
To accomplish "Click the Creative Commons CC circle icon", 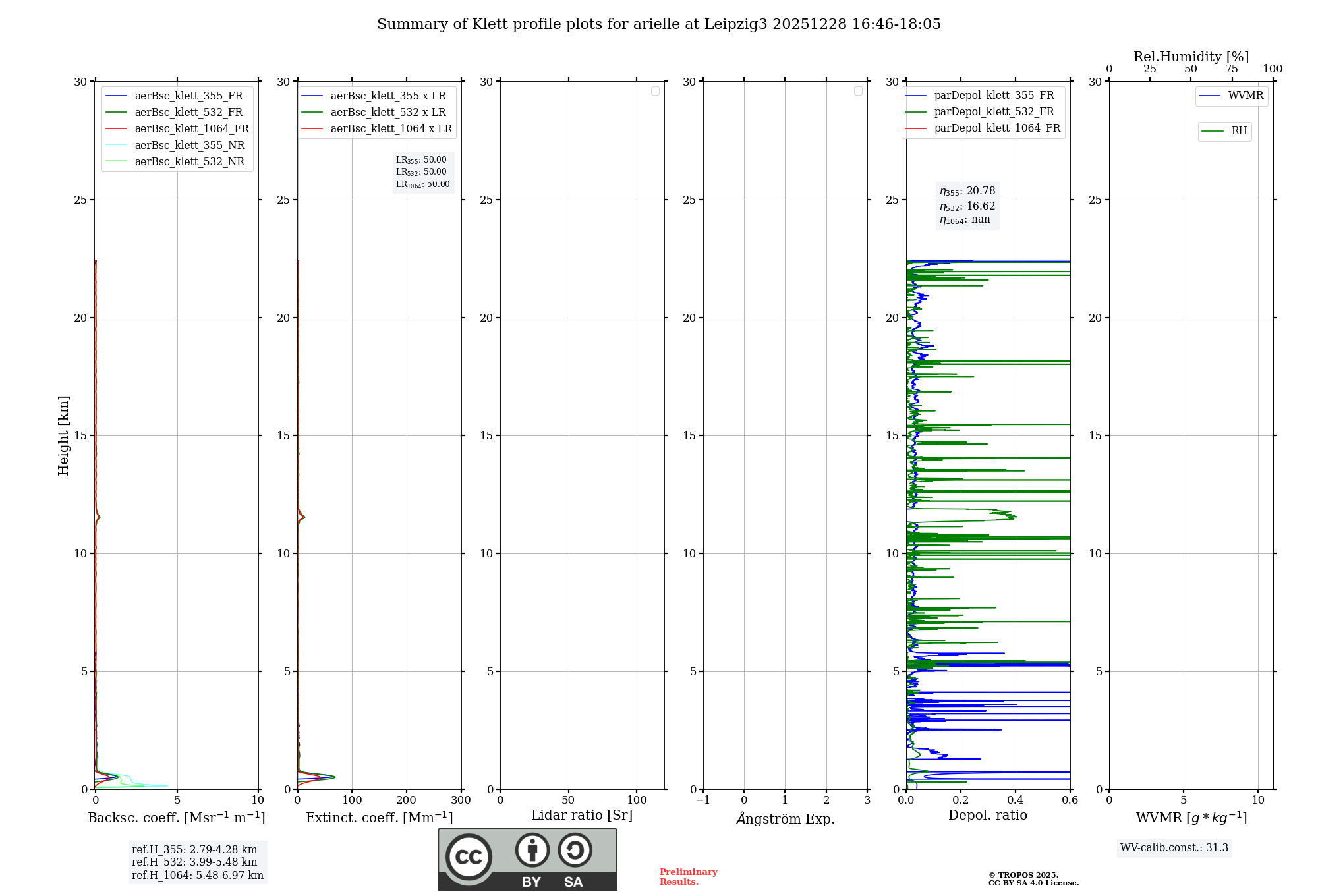I will [469, 857].
